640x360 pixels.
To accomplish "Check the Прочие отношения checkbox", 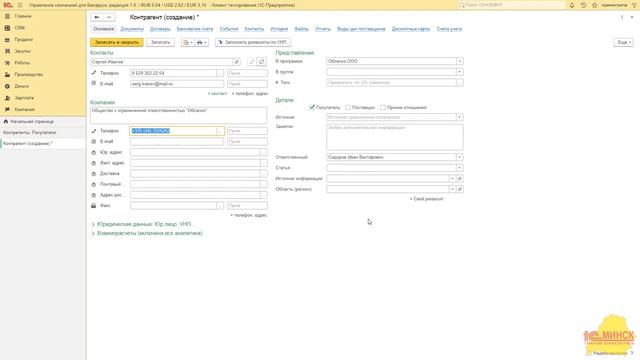I will click(382, 107).
